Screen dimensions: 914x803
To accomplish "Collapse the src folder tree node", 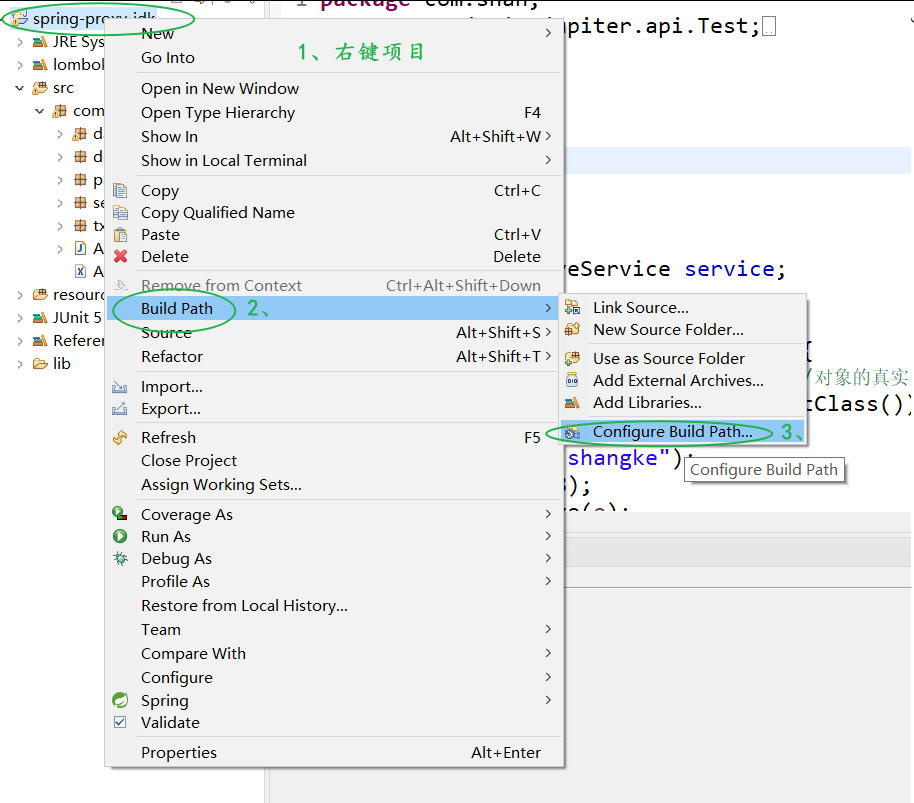I will tap(20, 88).
